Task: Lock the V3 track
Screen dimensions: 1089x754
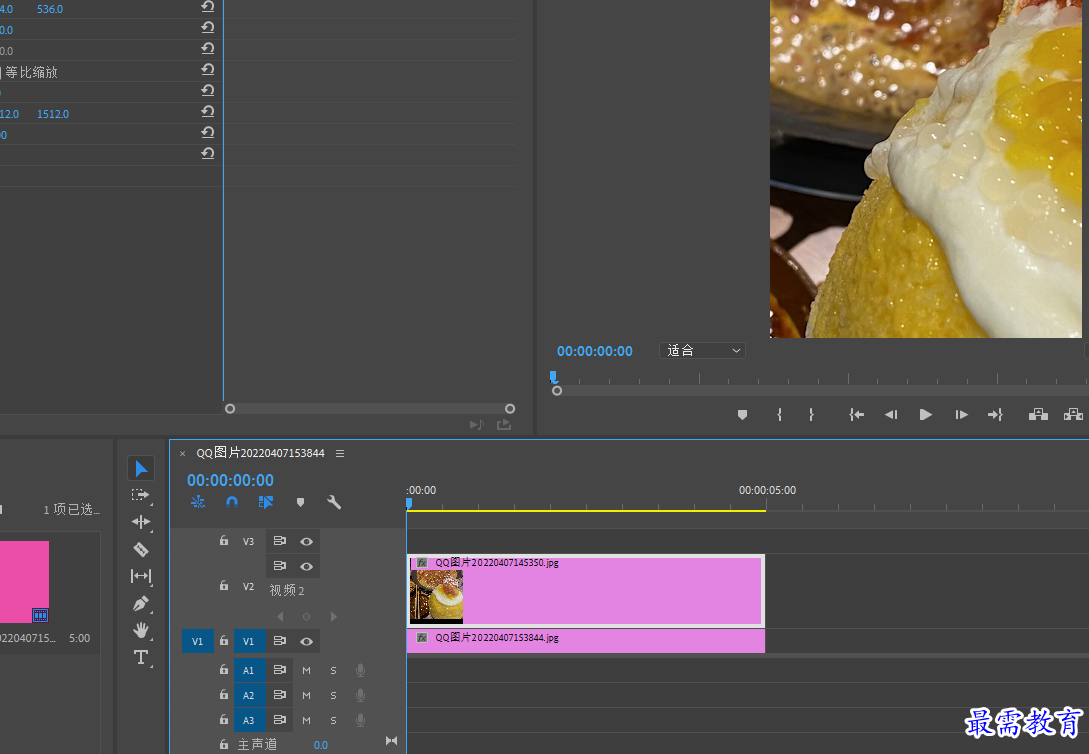Action: tap(224, 540)
